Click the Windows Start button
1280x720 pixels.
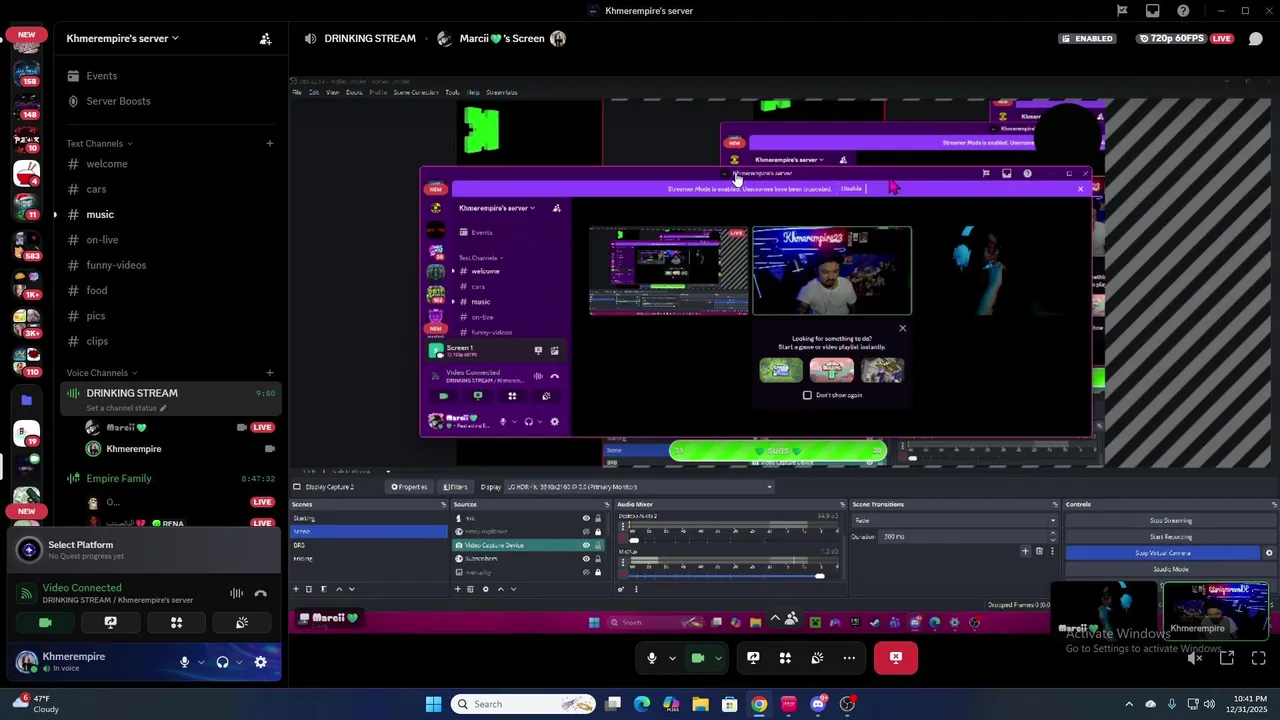coord(433,704)
